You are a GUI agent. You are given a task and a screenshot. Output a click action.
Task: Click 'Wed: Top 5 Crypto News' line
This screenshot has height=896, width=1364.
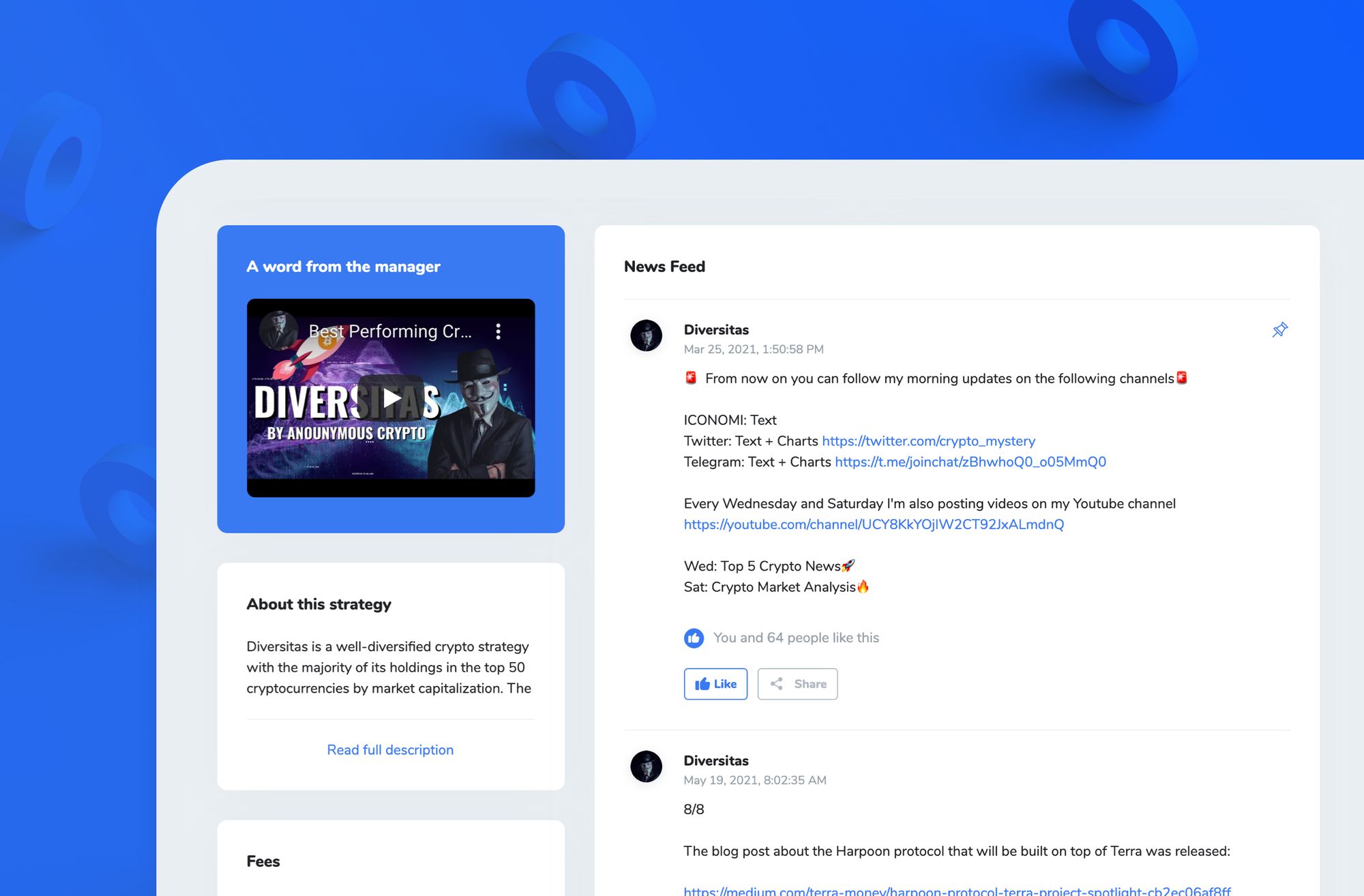tap(769, 567)
